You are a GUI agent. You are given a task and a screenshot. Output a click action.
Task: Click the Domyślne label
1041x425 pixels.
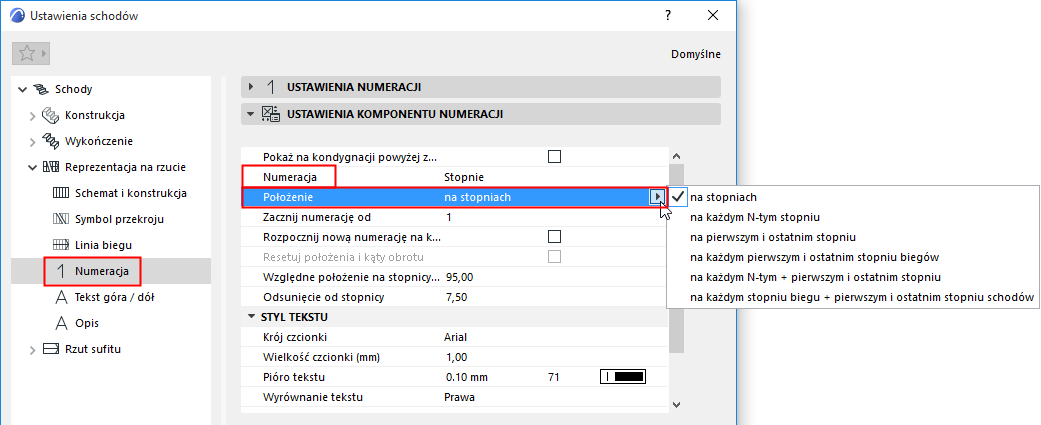pyautogui.click(x=696, y=54)
